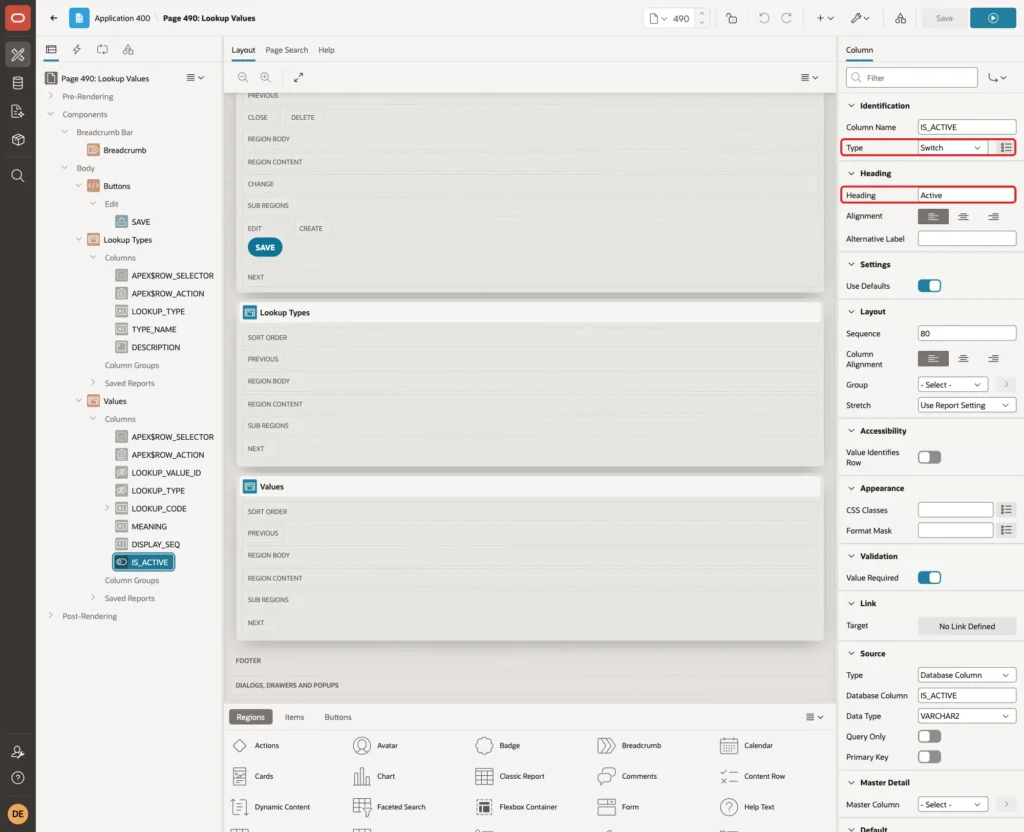Open SQL Workshop database icon in sidebar

coord(18,83)
